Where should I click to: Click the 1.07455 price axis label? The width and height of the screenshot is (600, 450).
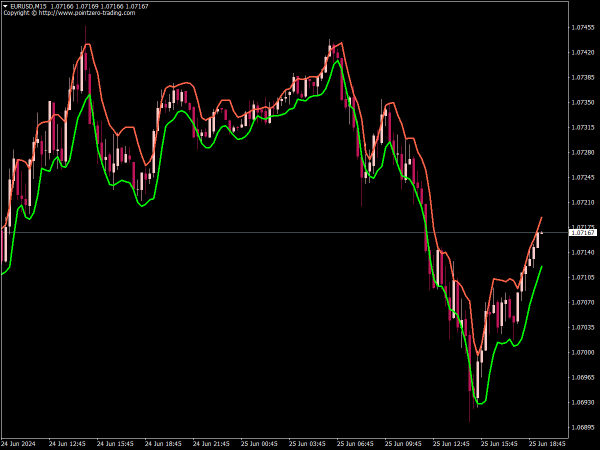(583, 28)
